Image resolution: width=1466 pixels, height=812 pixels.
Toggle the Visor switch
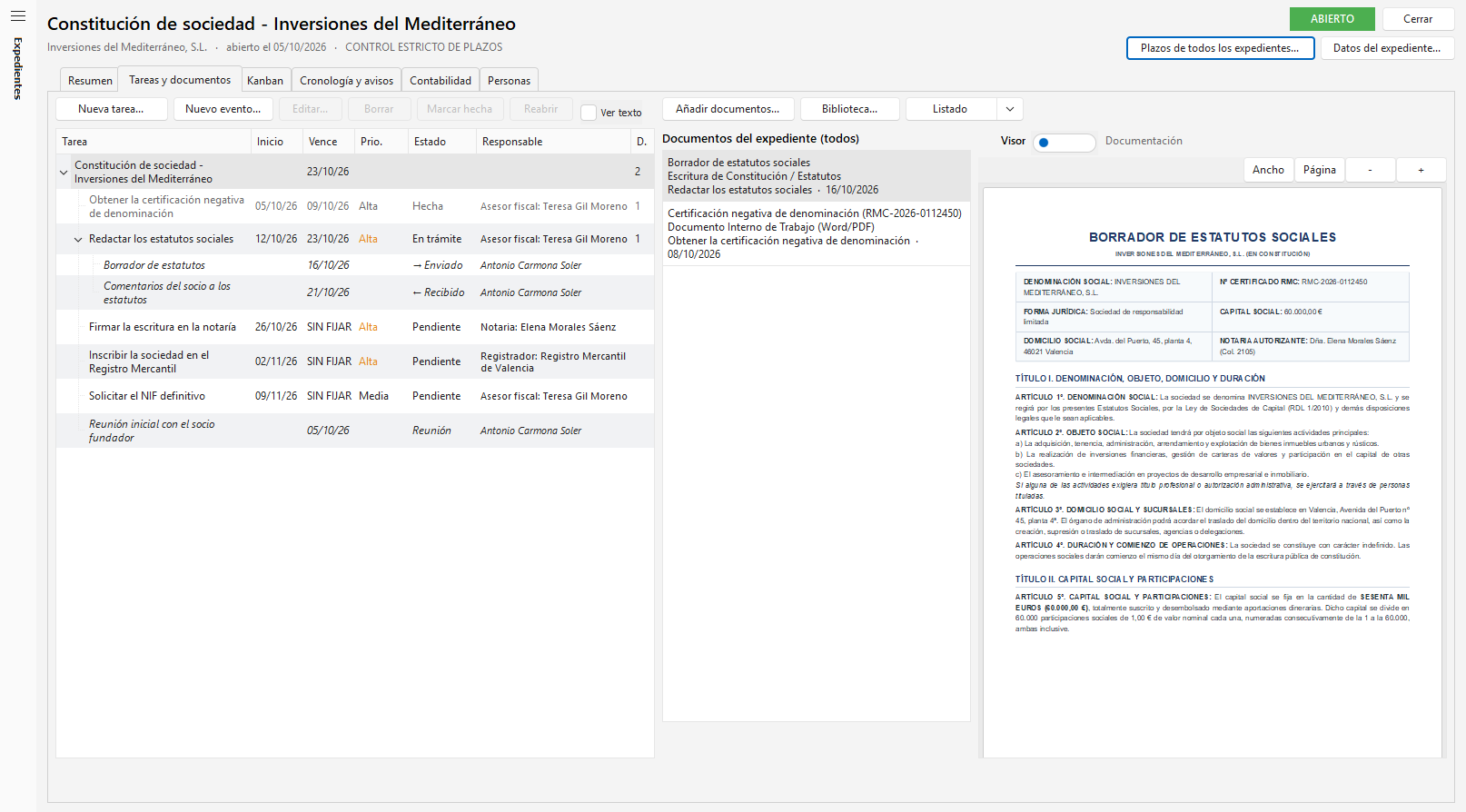tap(1065, 142)
